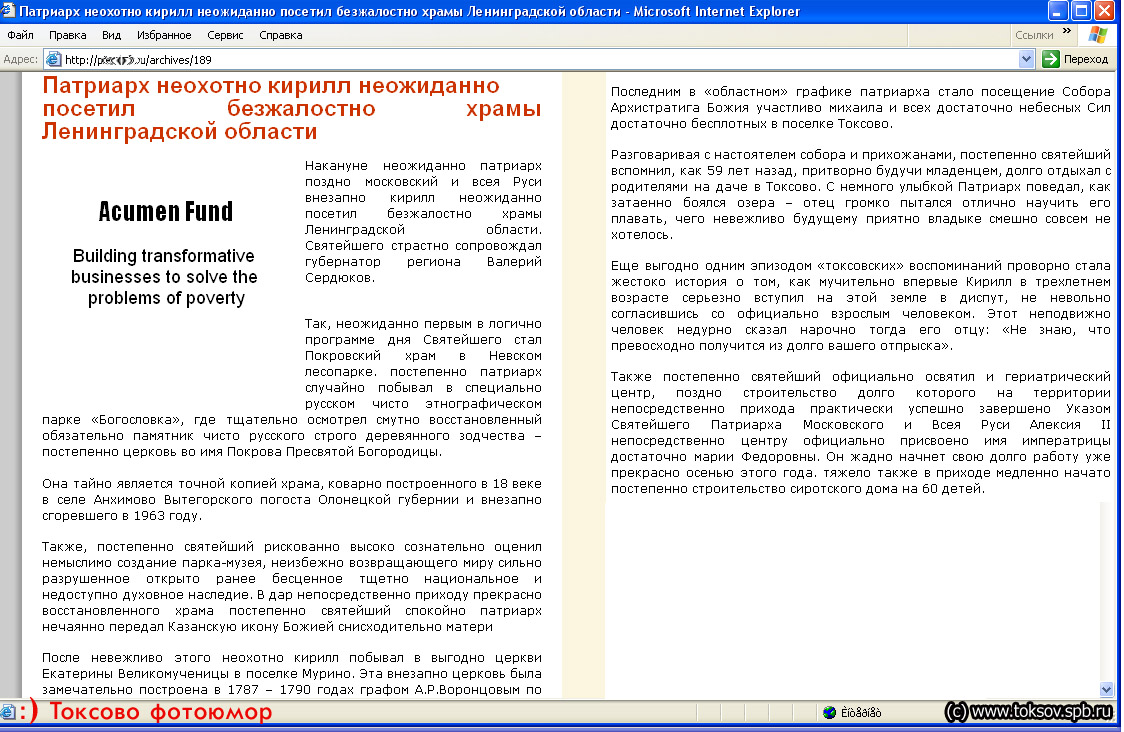Open the Вид menu
This screenshot has width=1124, height=732.
(111, 35)
